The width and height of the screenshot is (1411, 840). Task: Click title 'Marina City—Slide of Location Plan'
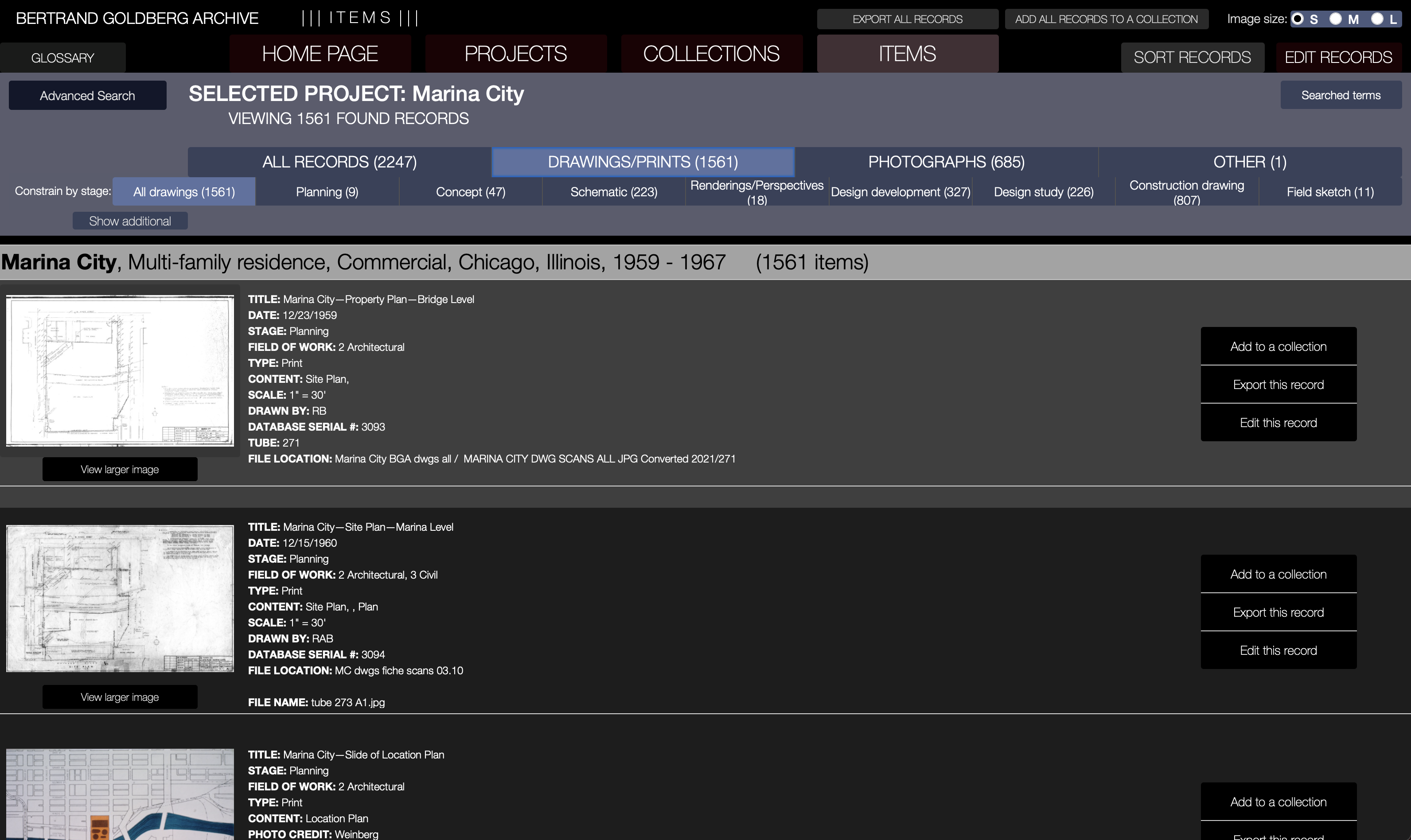(x=363, y=754)
